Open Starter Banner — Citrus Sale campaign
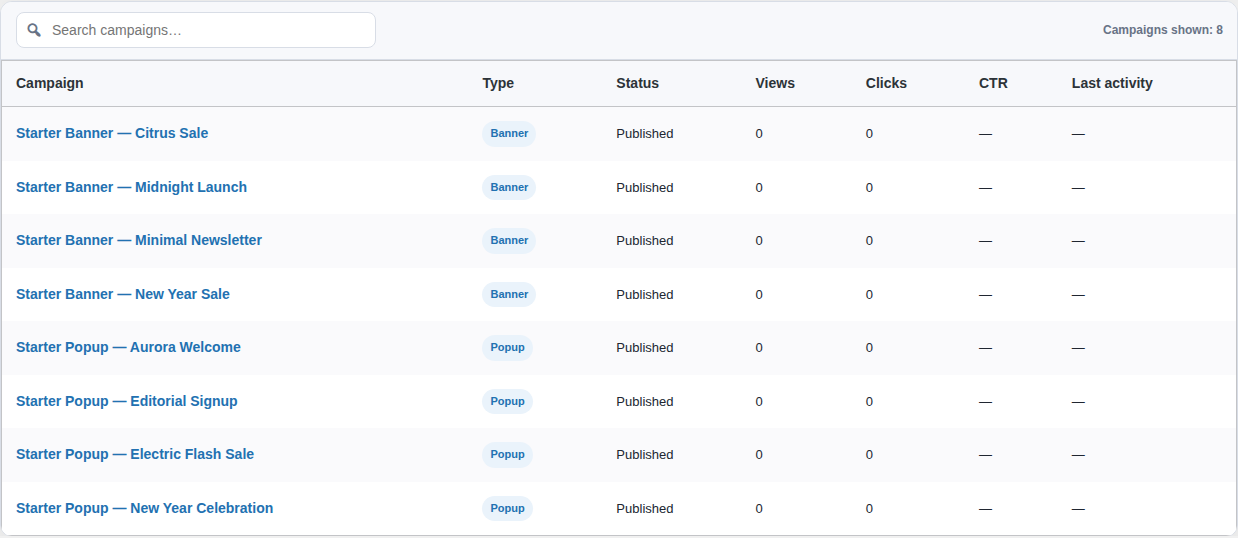1238x538 pixels. [x=112, y=133]
